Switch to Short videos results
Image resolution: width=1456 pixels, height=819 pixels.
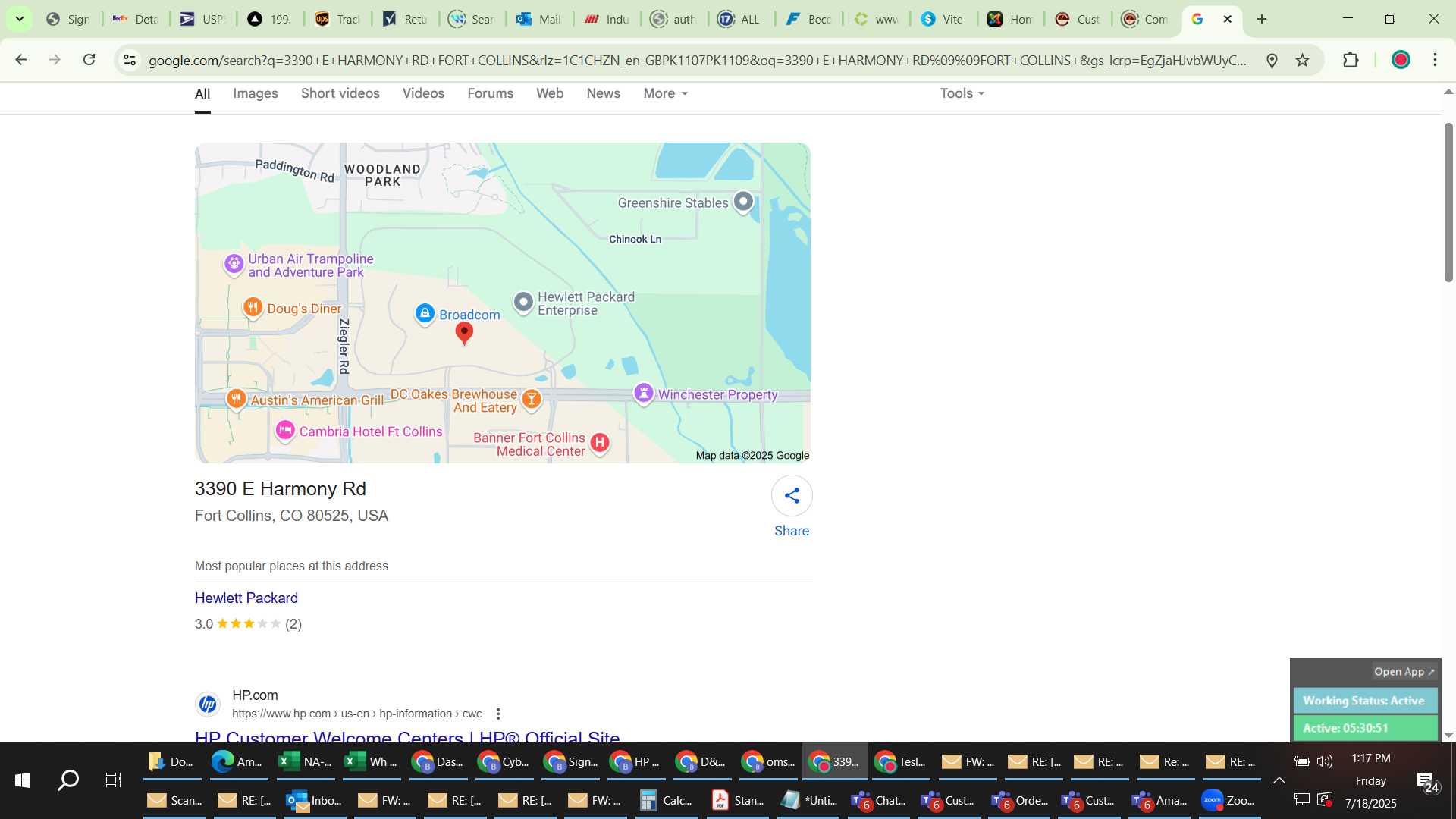point(340,93)
